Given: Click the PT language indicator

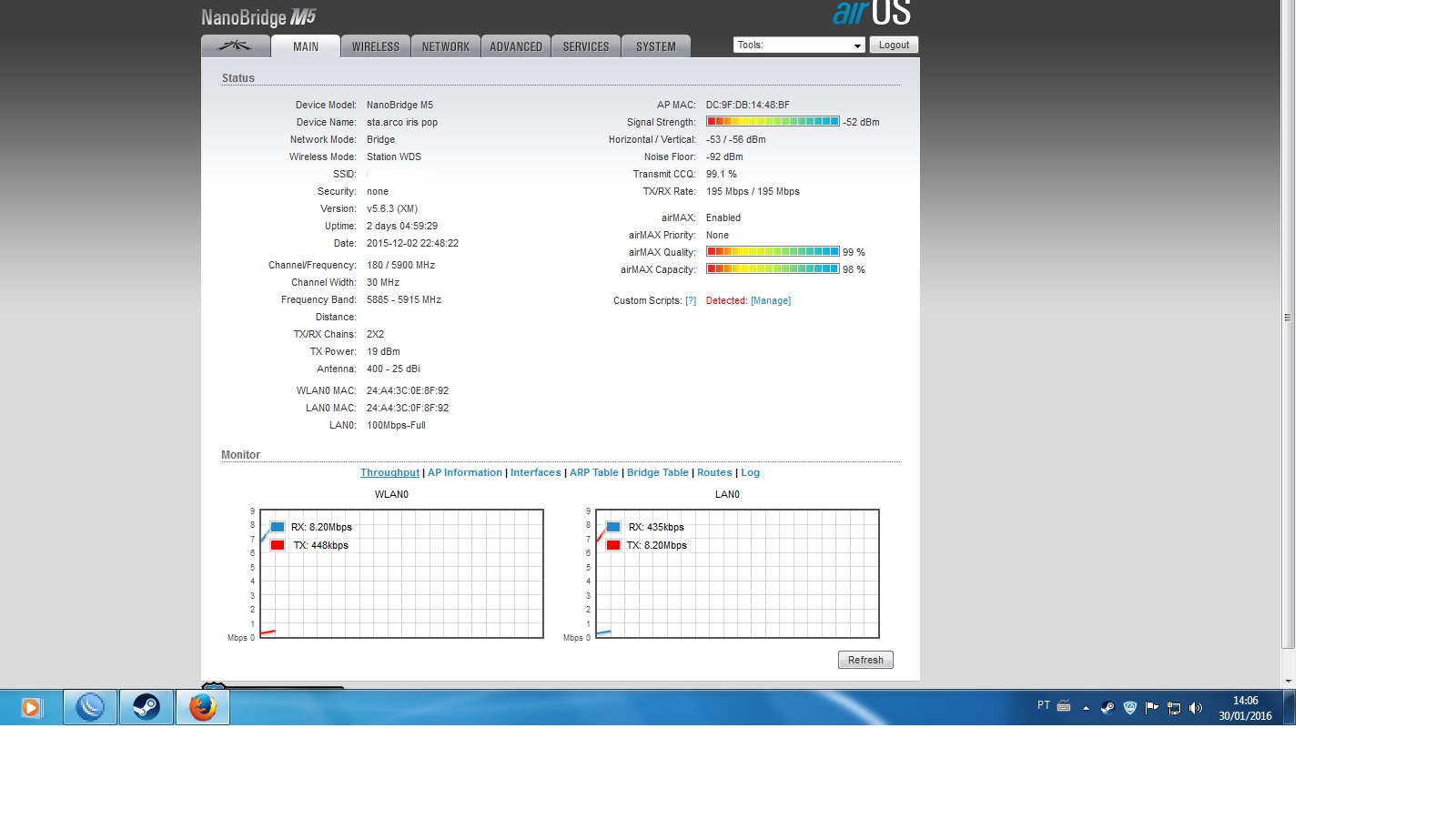Looking at the screenshot, I should (1044, 706).
